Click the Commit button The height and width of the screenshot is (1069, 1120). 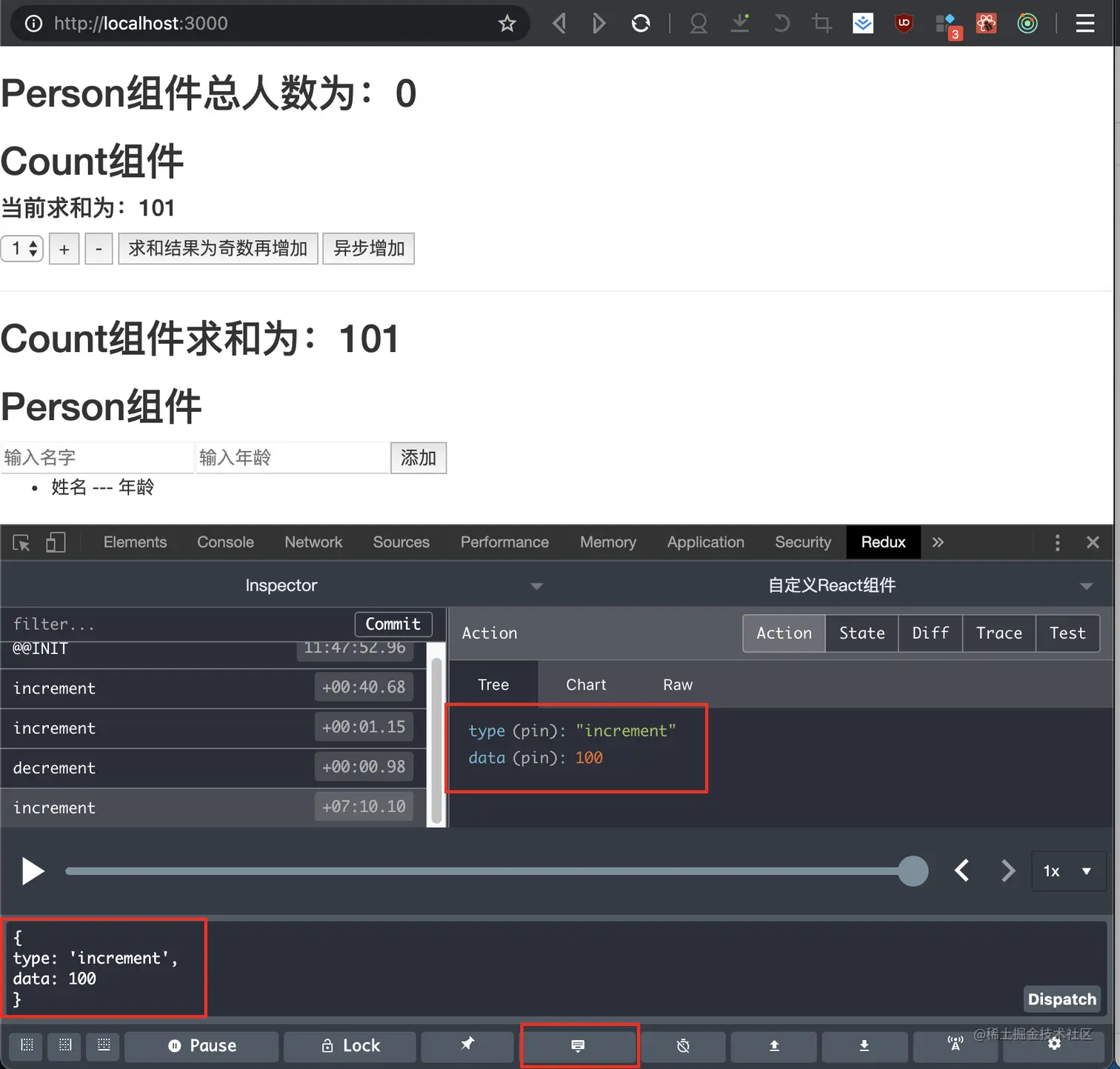393,625
